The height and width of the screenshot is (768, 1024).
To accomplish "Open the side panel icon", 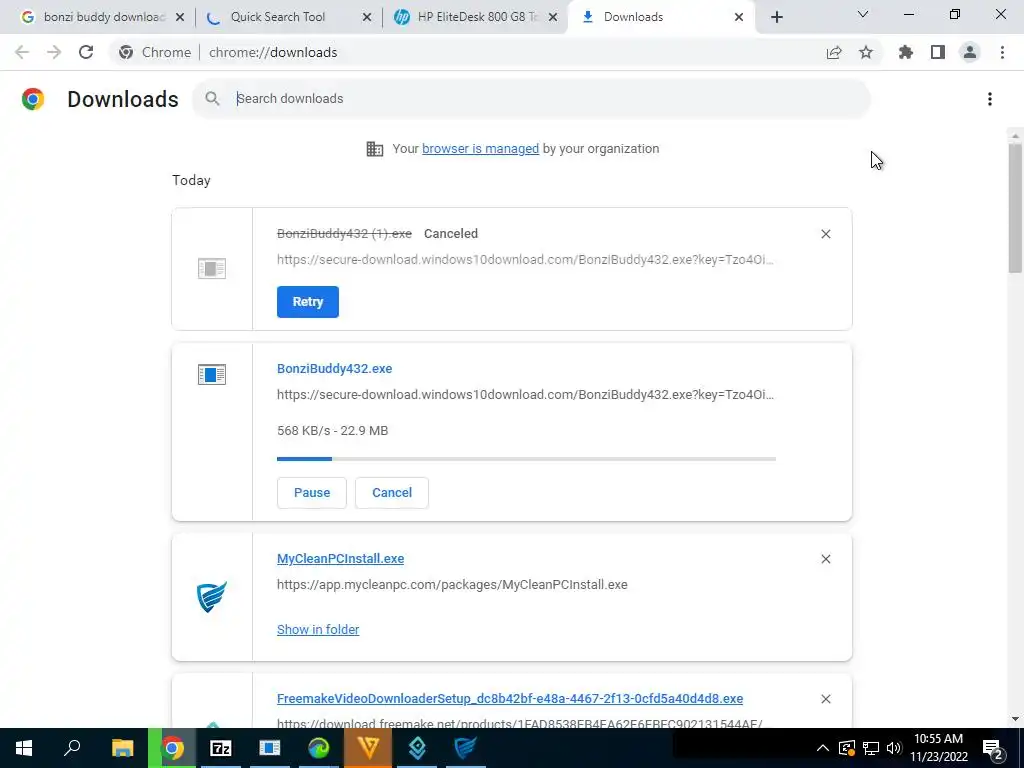I will pyautogui.click(x=938, y=52).
